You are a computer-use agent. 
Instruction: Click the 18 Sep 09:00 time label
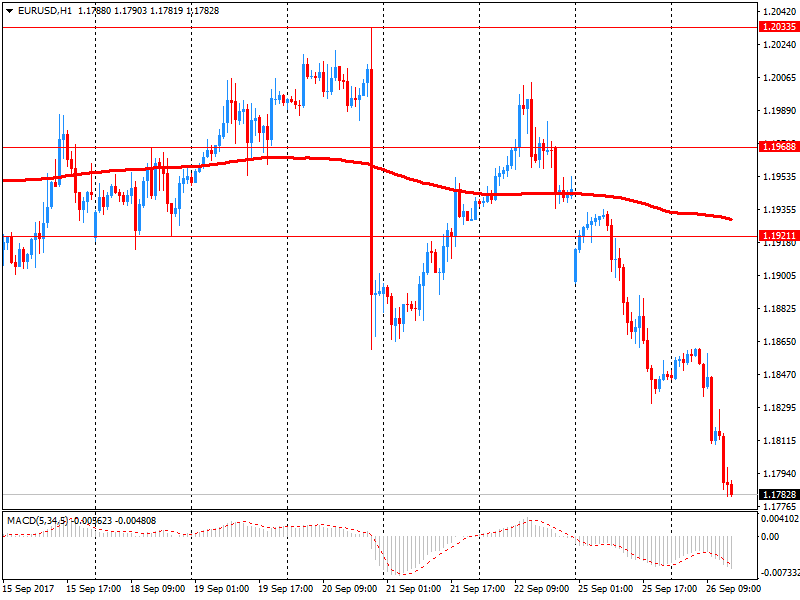(x=158, y=589)
